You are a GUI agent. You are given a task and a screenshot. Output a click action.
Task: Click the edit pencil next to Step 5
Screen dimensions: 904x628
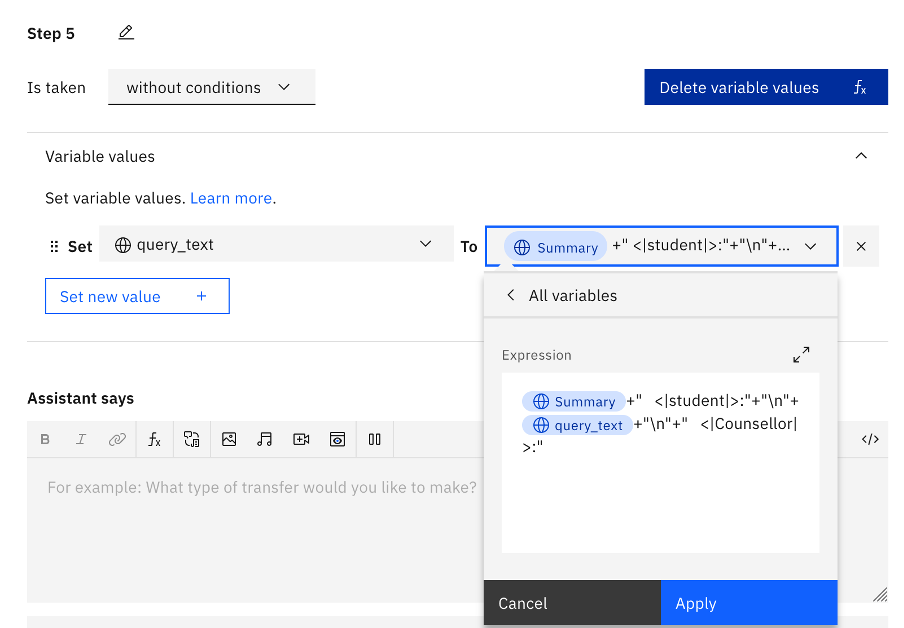(126, 33)
